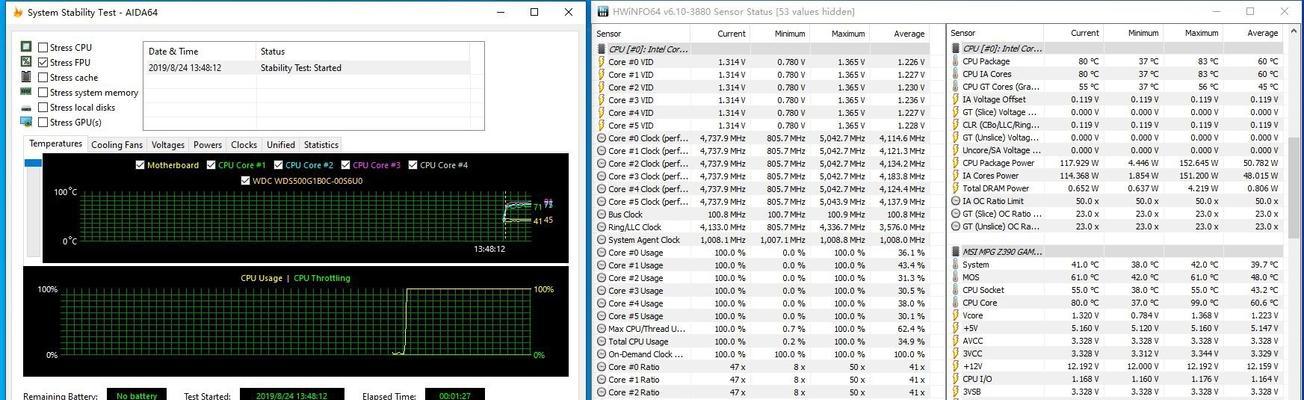
Task: Click the HWiNFO64 title bar app icon
Action: [x=602, y=12]
